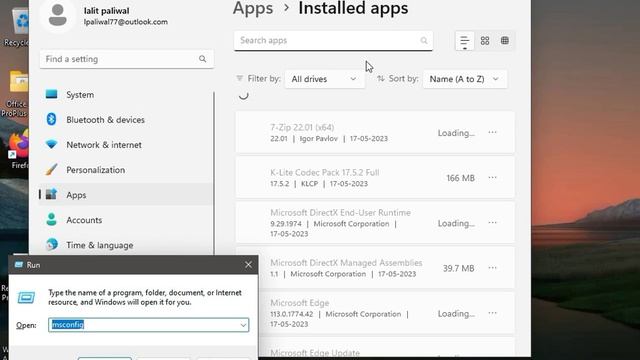Open more options for DirectX Managed Assemblies
This screenshot has width=640, height=360.
point(493,268)
